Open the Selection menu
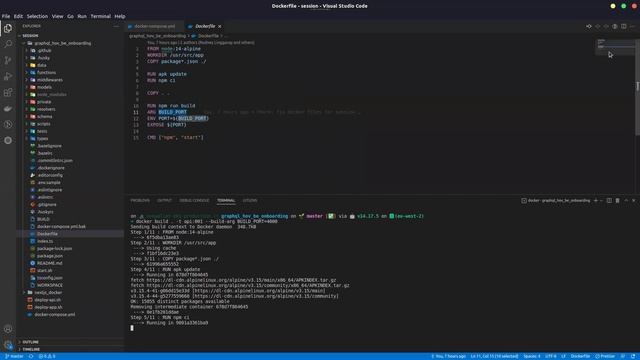The image size is (640, 360). [x=37, y=16]
